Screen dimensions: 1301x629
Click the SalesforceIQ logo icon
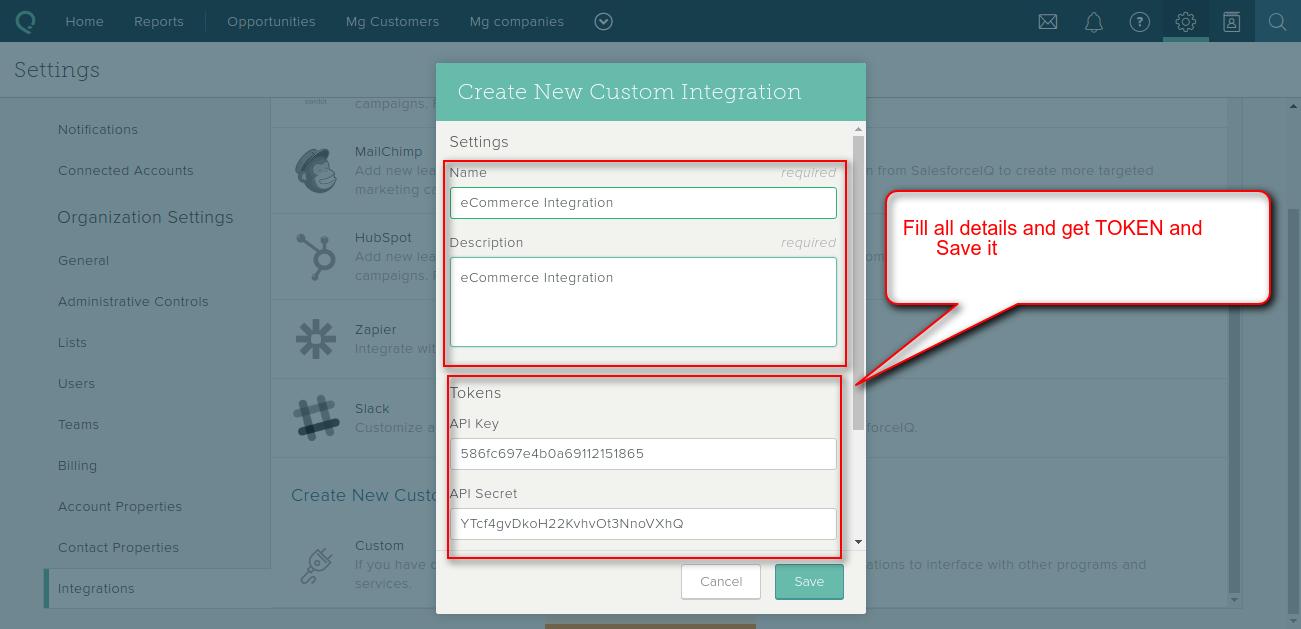26,21
